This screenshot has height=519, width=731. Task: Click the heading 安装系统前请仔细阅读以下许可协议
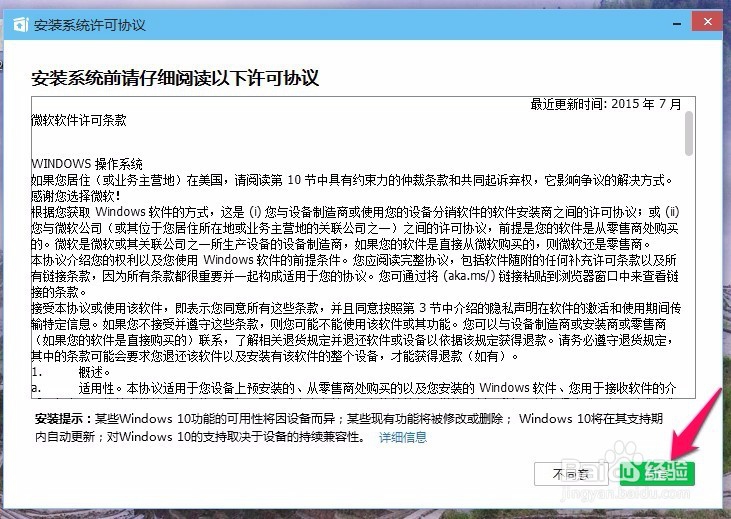click(175, 77)
